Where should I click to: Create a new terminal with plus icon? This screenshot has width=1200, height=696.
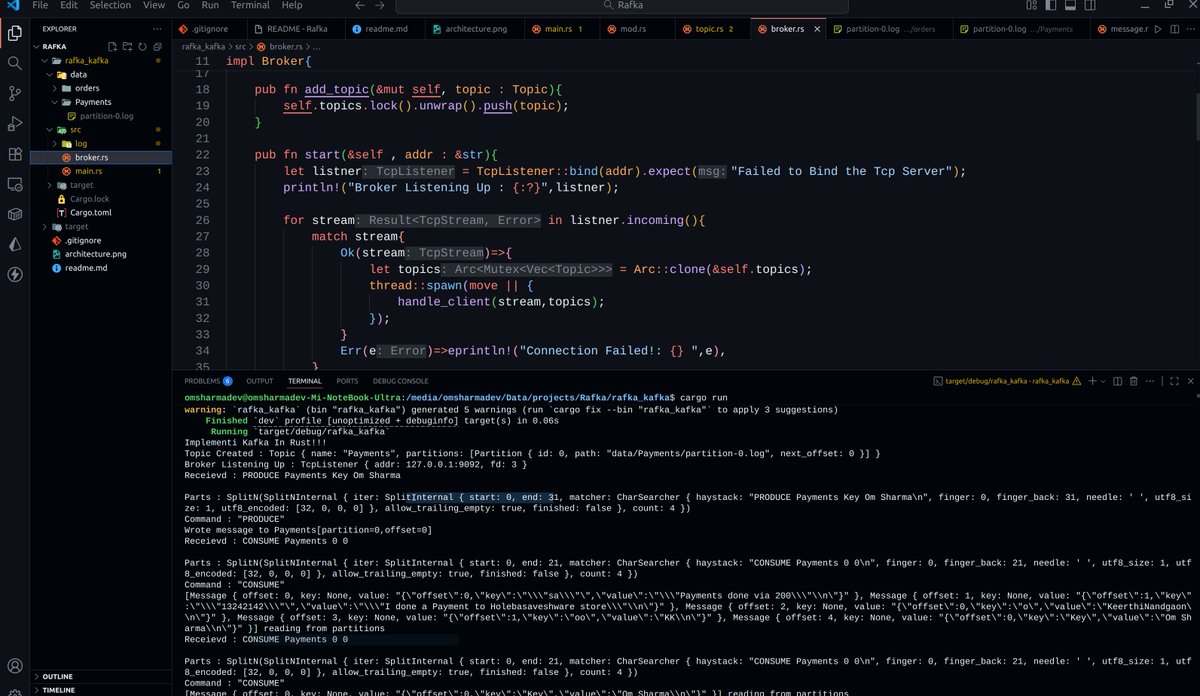[1091, 381]
